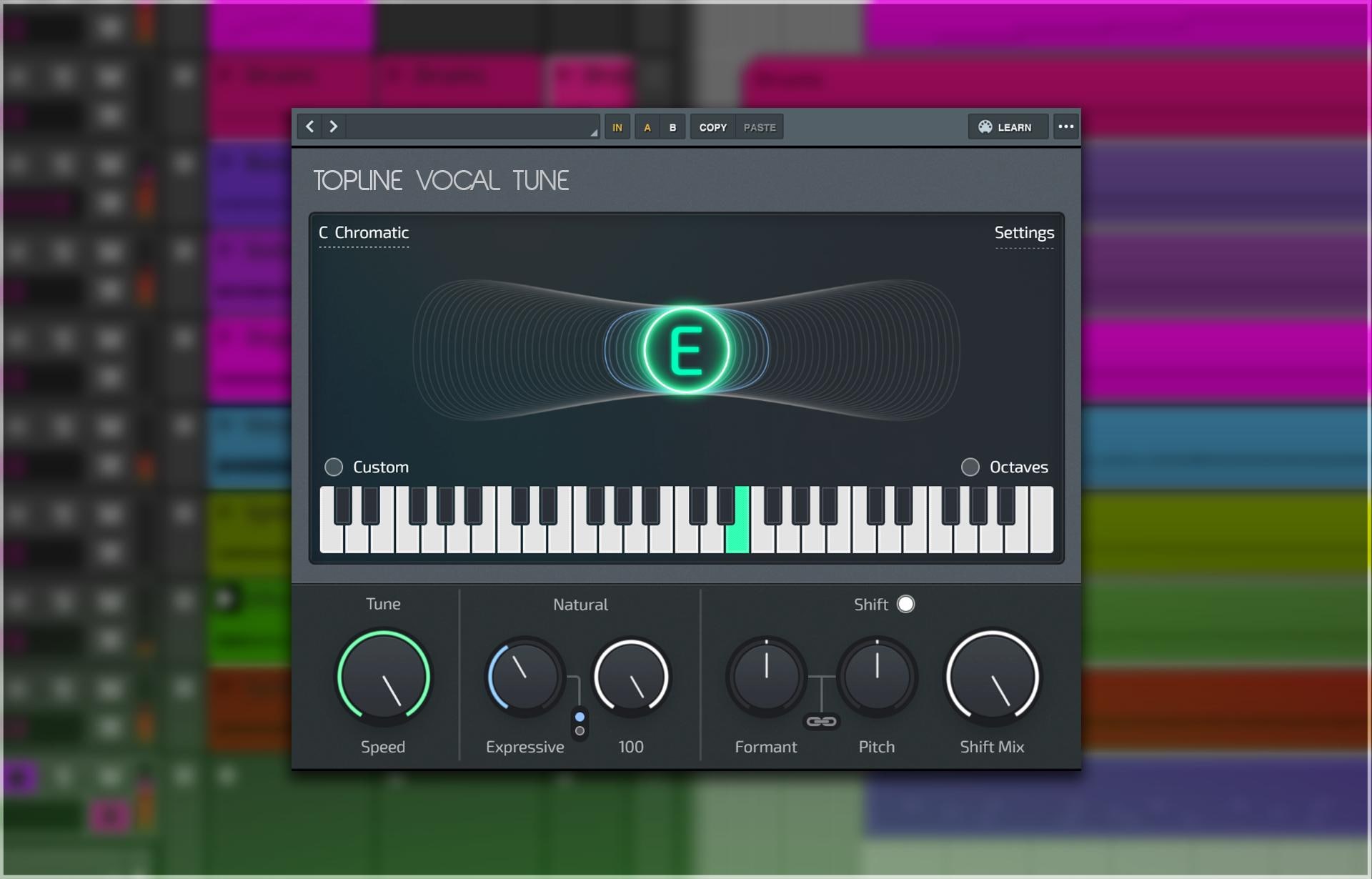Click the Expressive knob
The height and width of the screenshot is (879, 1372).
pos(525,677)
